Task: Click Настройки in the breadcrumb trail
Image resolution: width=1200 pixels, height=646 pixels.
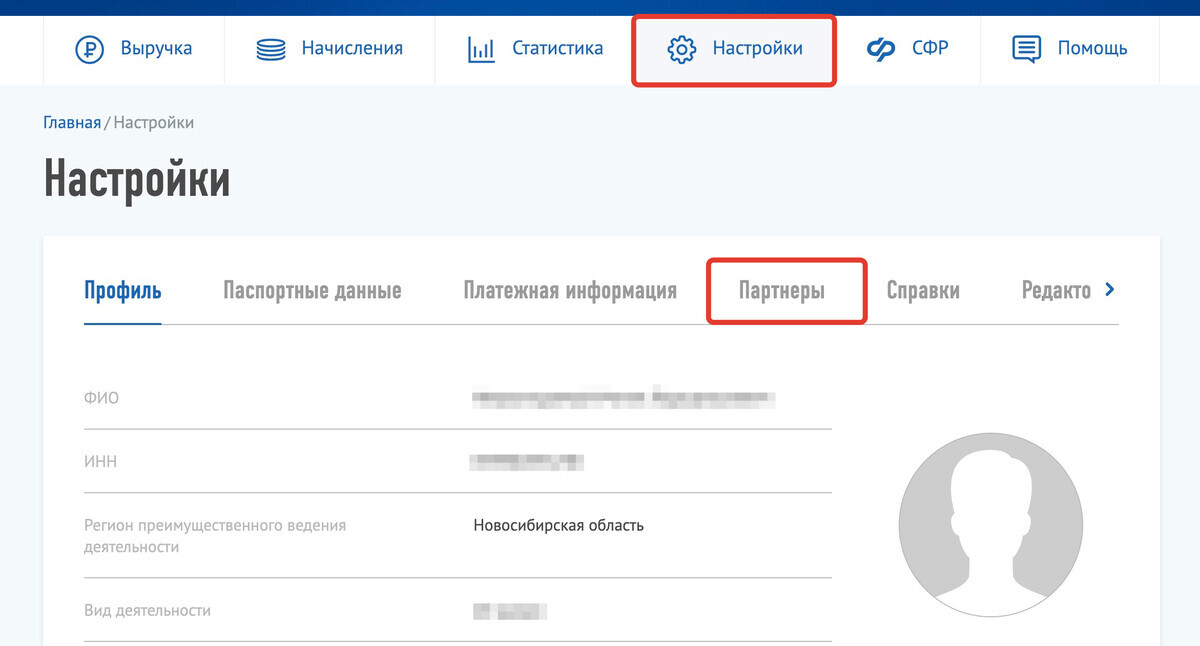Action: tap(154, 123)
